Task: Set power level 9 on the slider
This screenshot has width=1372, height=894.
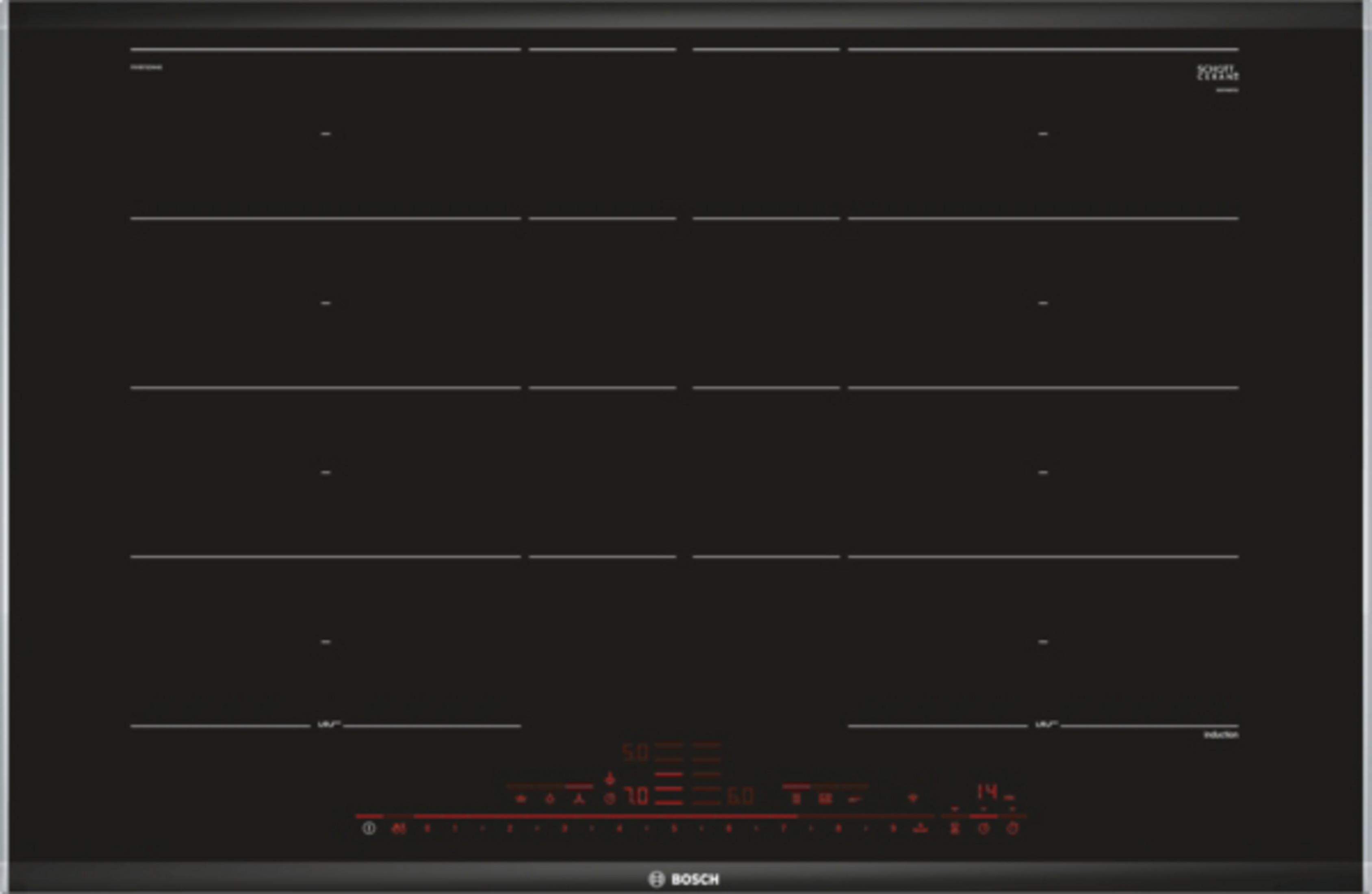Action: coord(893,829)
